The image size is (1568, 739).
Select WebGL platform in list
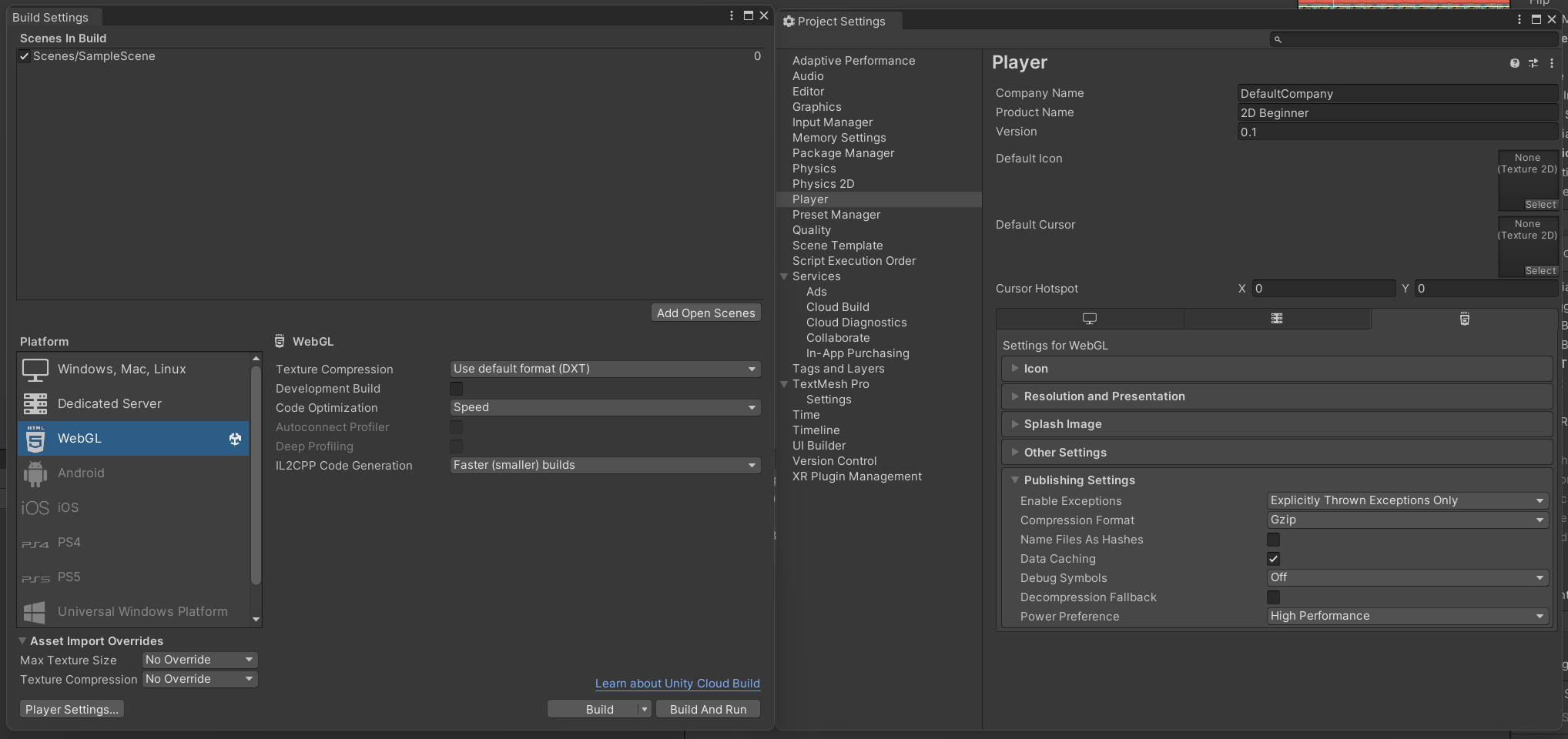[133, 438]
